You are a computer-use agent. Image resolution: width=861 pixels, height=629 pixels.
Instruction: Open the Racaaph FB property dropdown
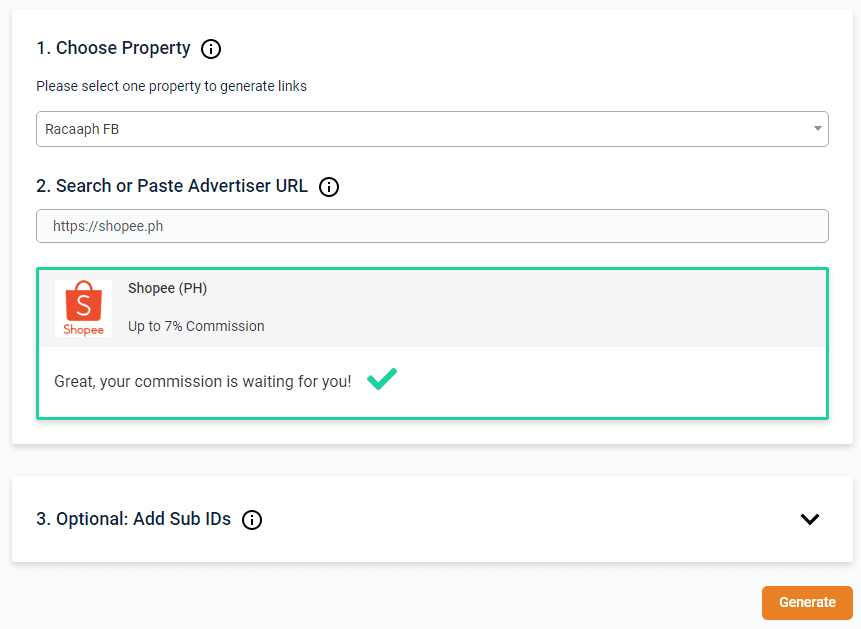432,129
